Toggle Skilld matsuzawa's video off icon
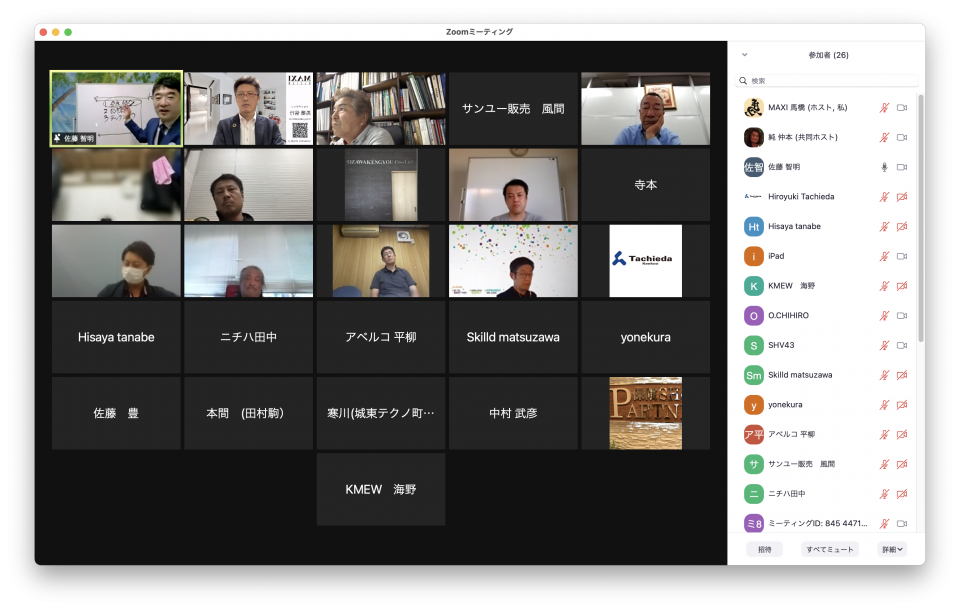 [902, 375]
